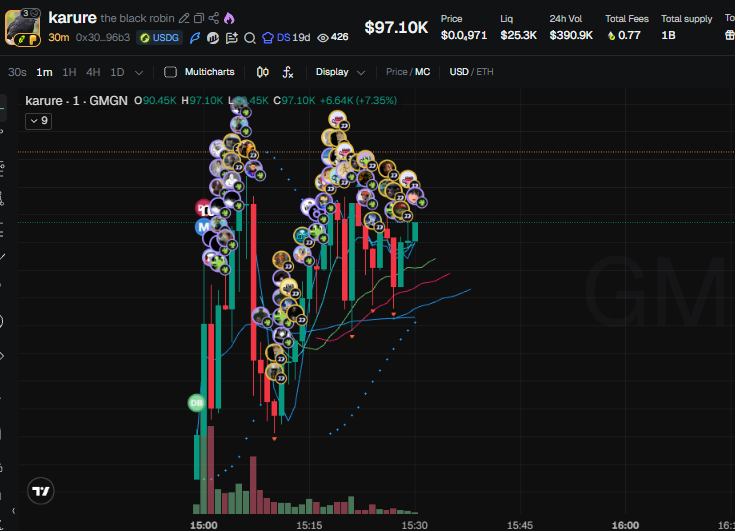The height and width of the screenshot is (531, 735).
Task: Click the 15:45 time axis label
Action: coord(519,525)
